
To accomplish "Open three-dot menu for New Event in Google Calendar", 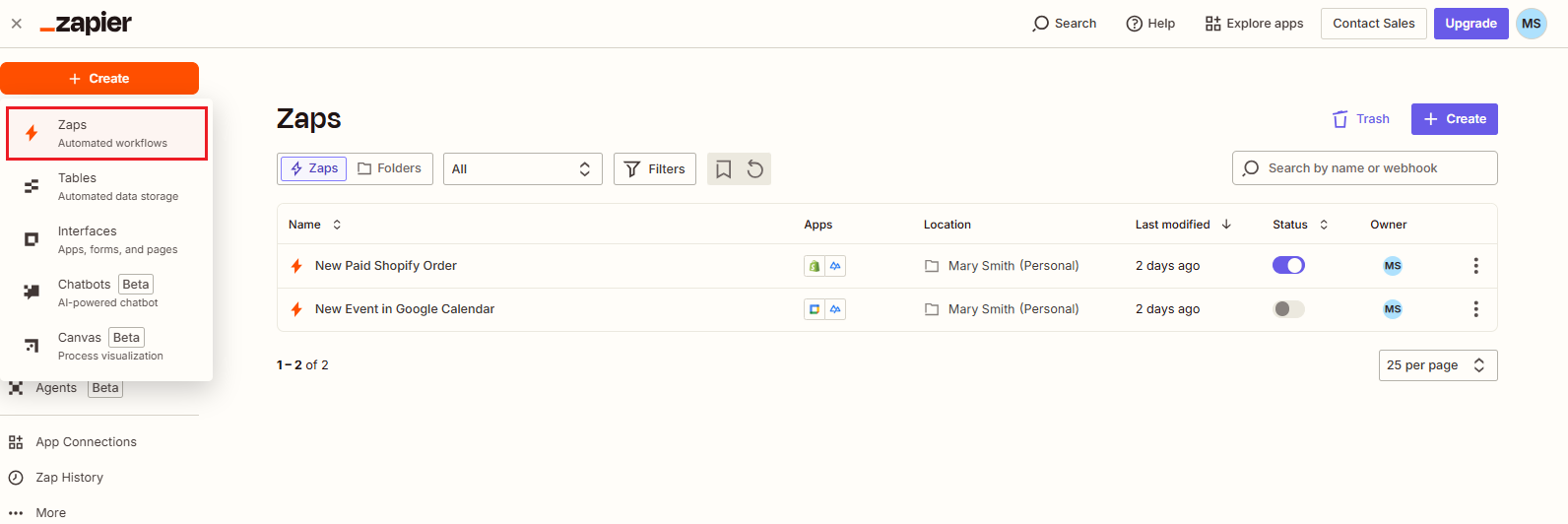I will 1475,309.
